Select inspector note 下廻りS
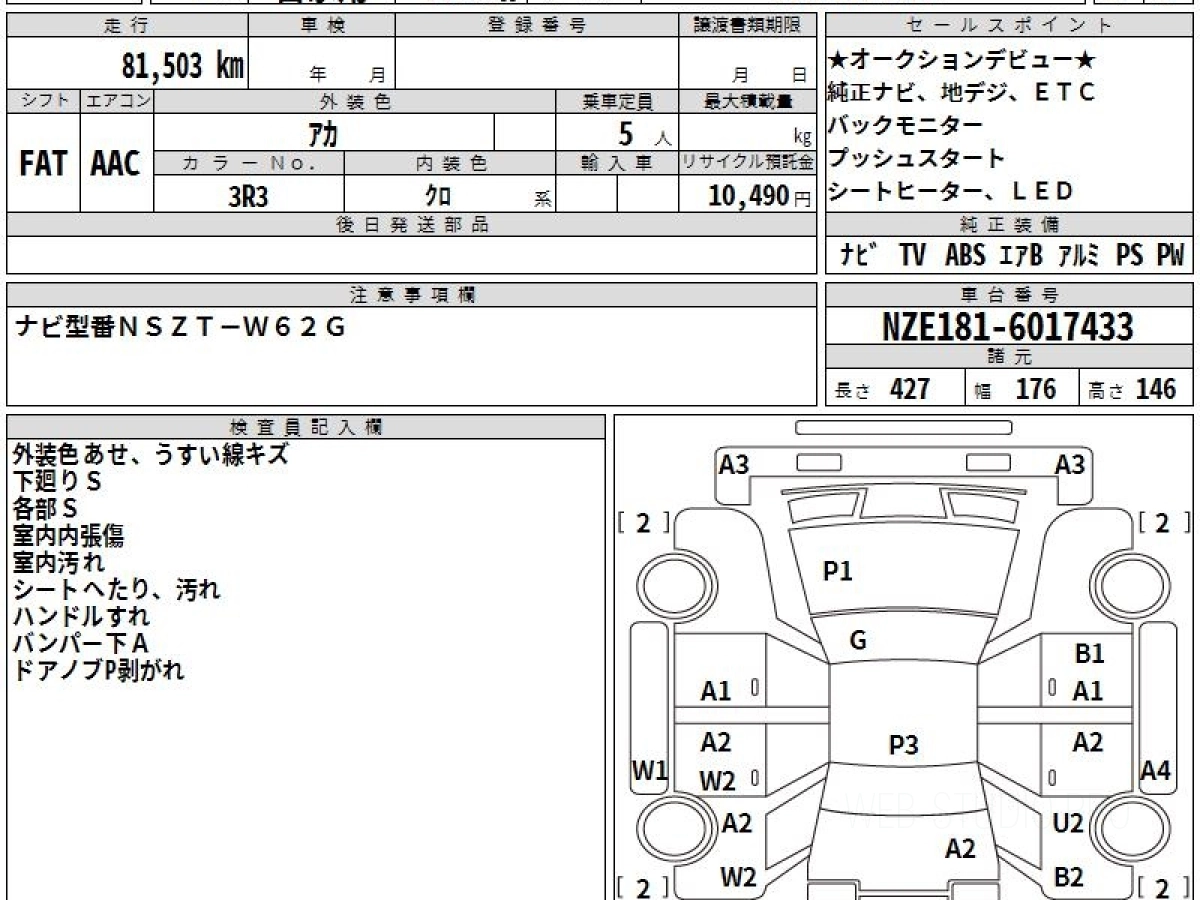 (x=57, y=481)
